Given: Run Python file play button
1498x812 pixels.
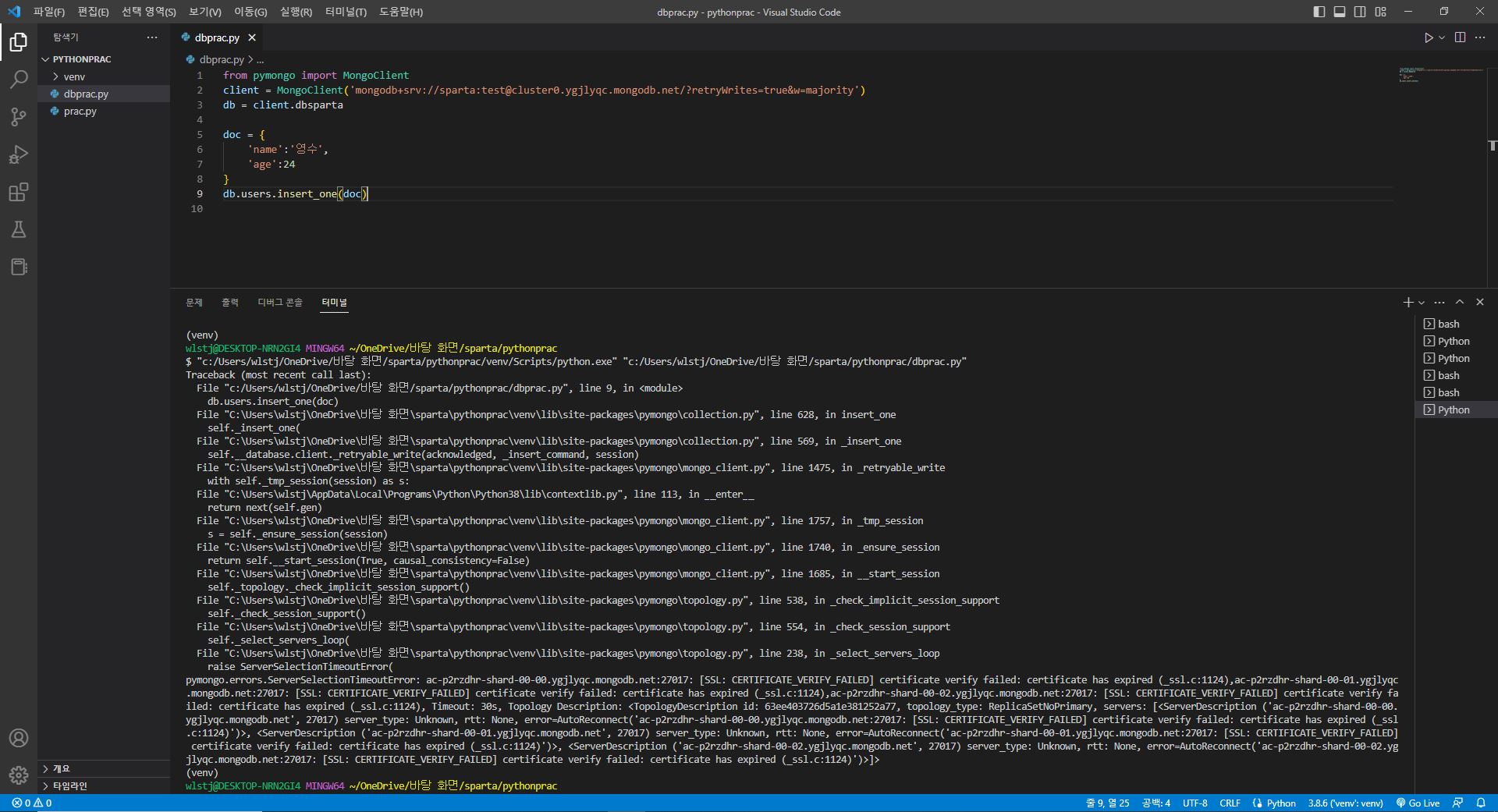Looking at the screenshot, I should coord(1429,37).
